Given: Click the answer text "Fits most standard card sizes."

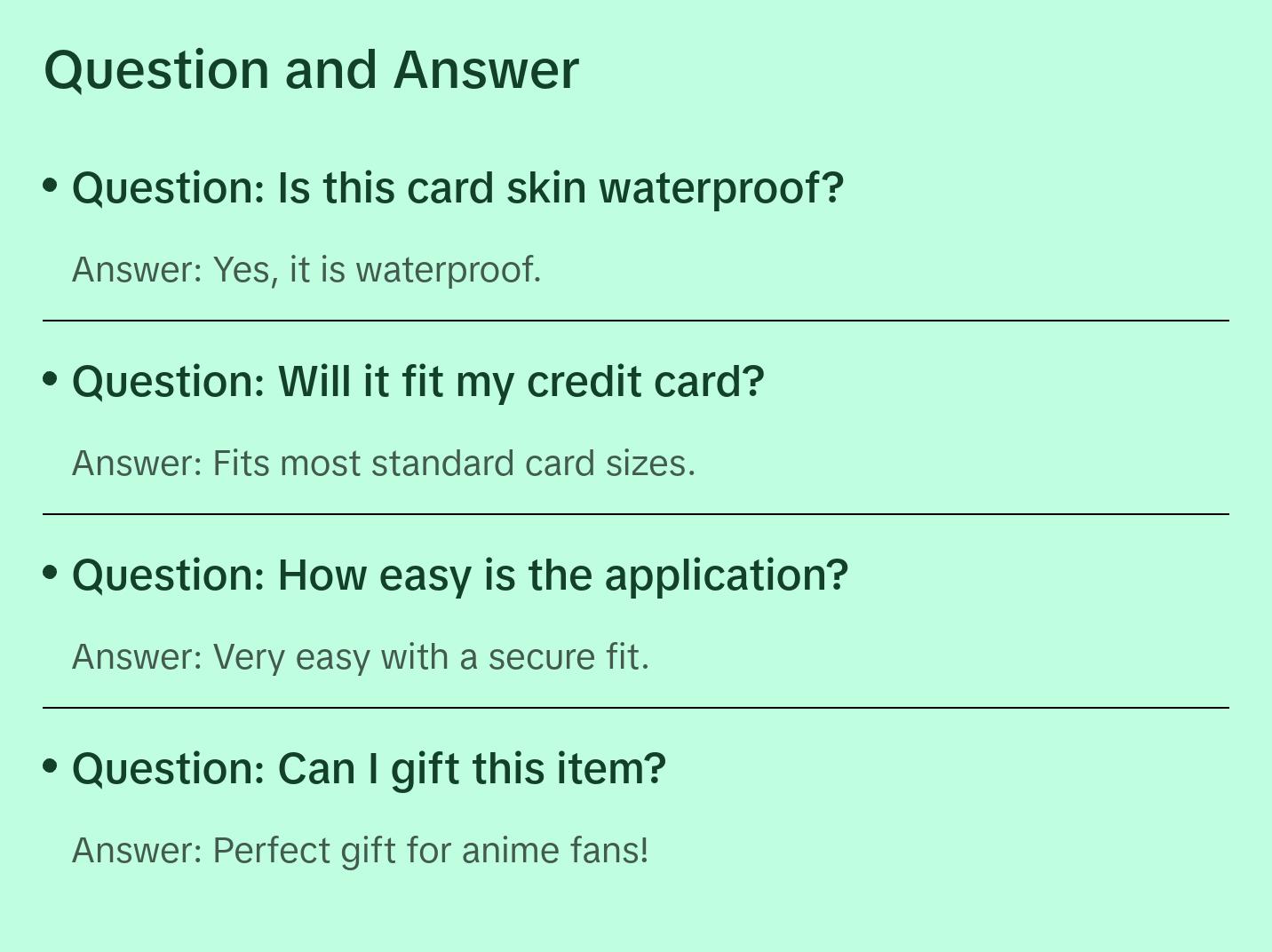Looking at the screenshot, I should tap(453, 464).
